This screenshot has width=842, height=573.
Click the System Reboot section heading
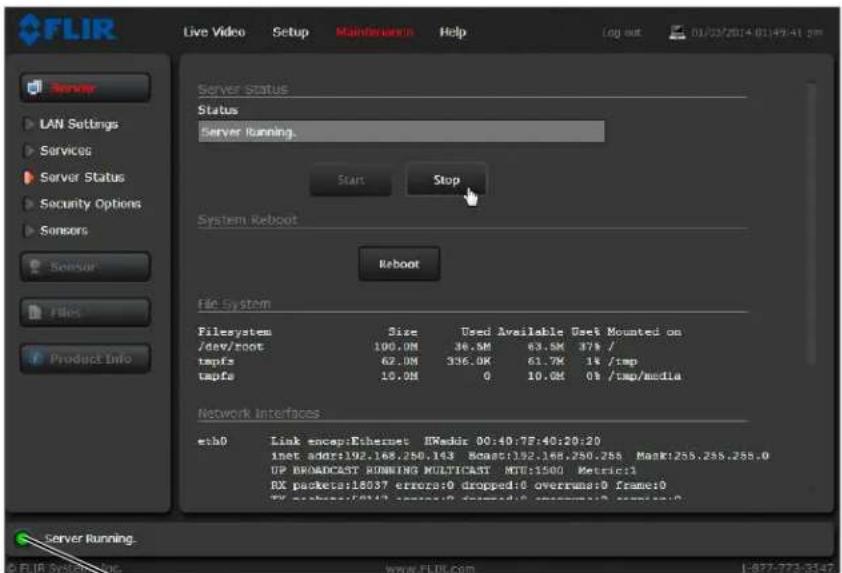point(247,220)
